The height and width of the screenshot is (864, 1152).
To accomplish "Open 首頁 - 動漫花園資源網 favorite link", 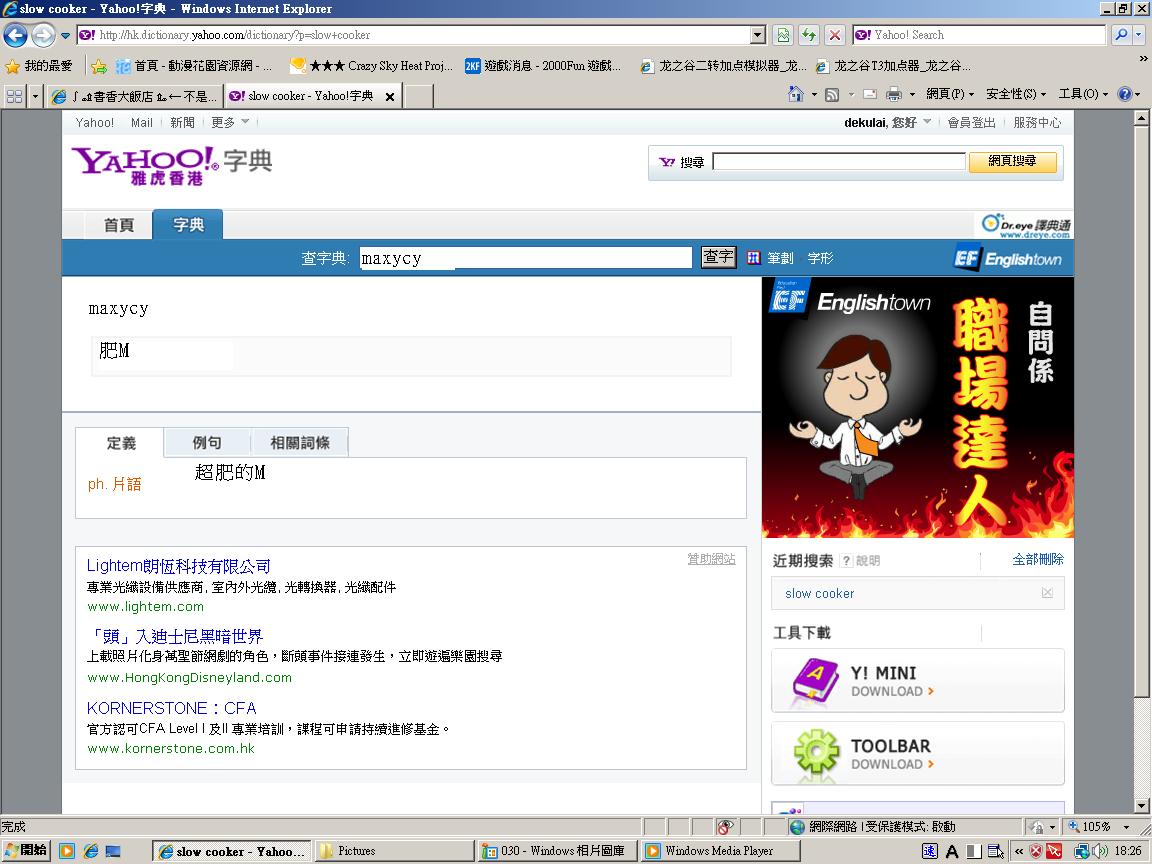I will coord(194,66).
